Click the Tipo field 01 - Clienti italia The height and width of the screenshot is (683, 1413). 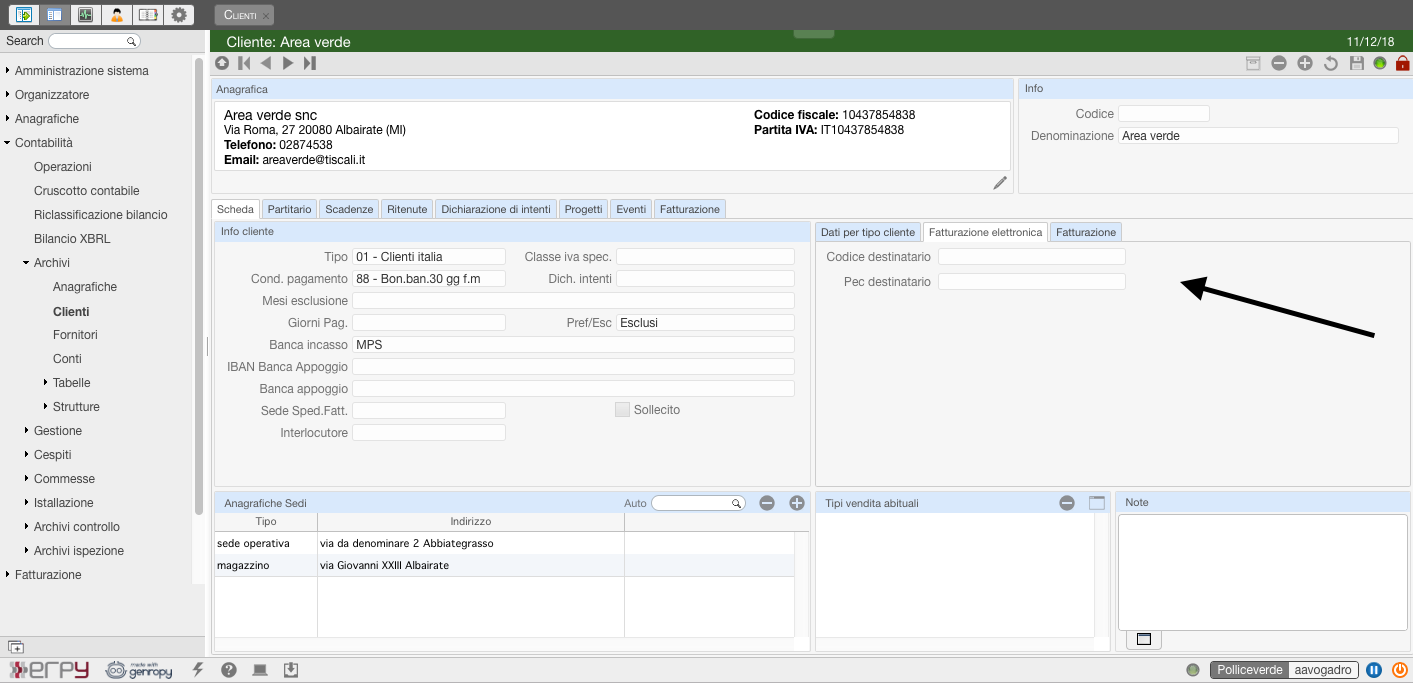429,257
